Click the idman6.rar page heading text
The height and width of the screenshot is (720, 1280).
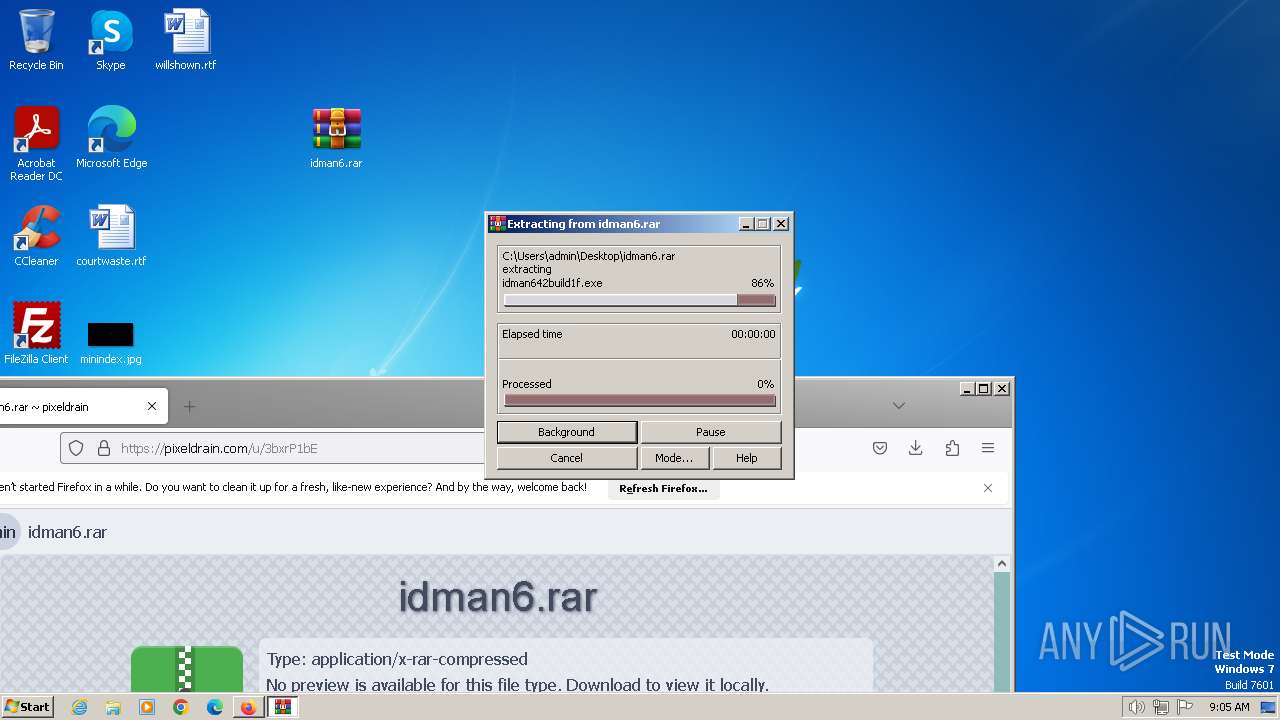pyautogui.click(x=498, y=597)
